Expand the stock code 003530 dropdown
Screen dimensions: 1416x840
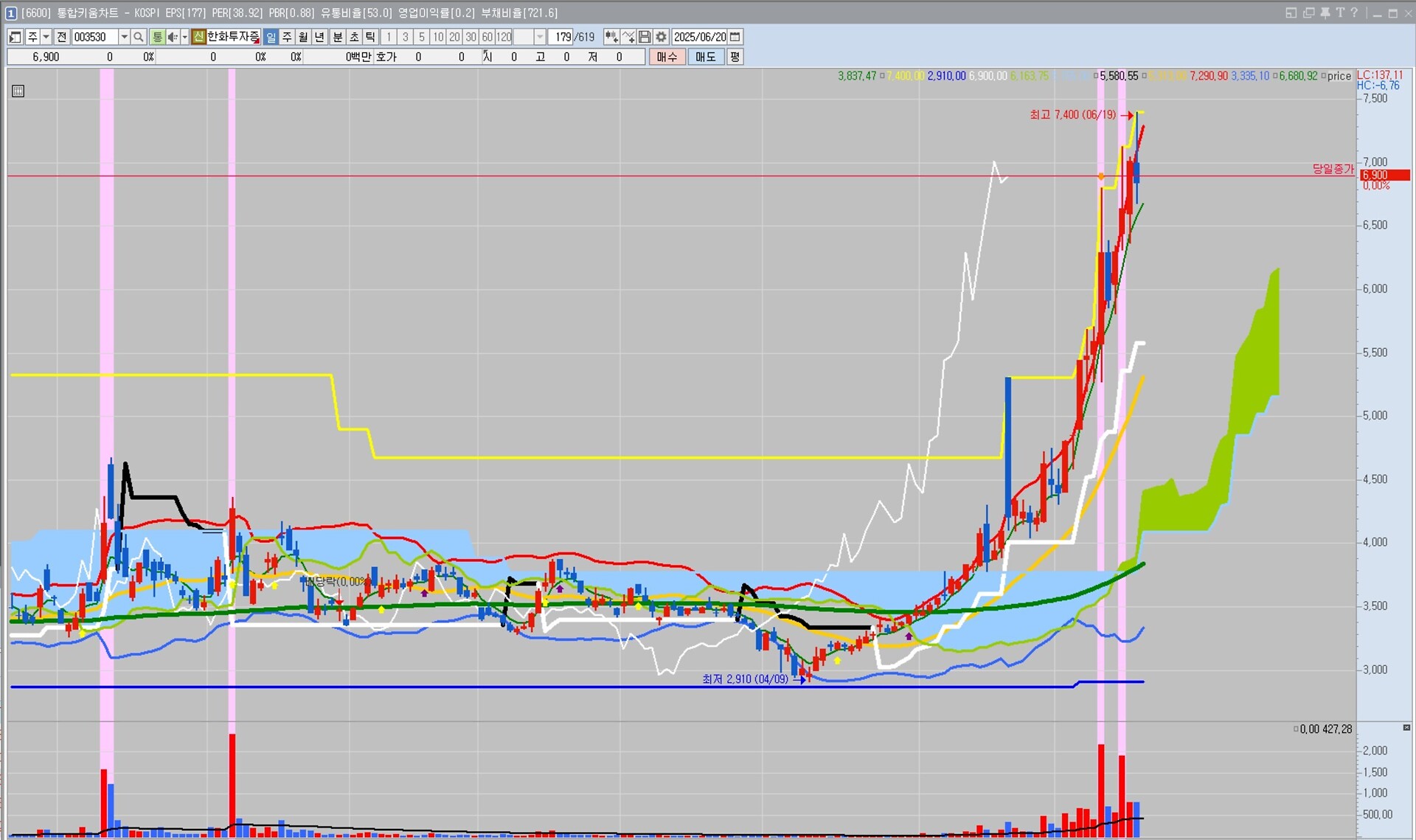[x=124, y=37]
